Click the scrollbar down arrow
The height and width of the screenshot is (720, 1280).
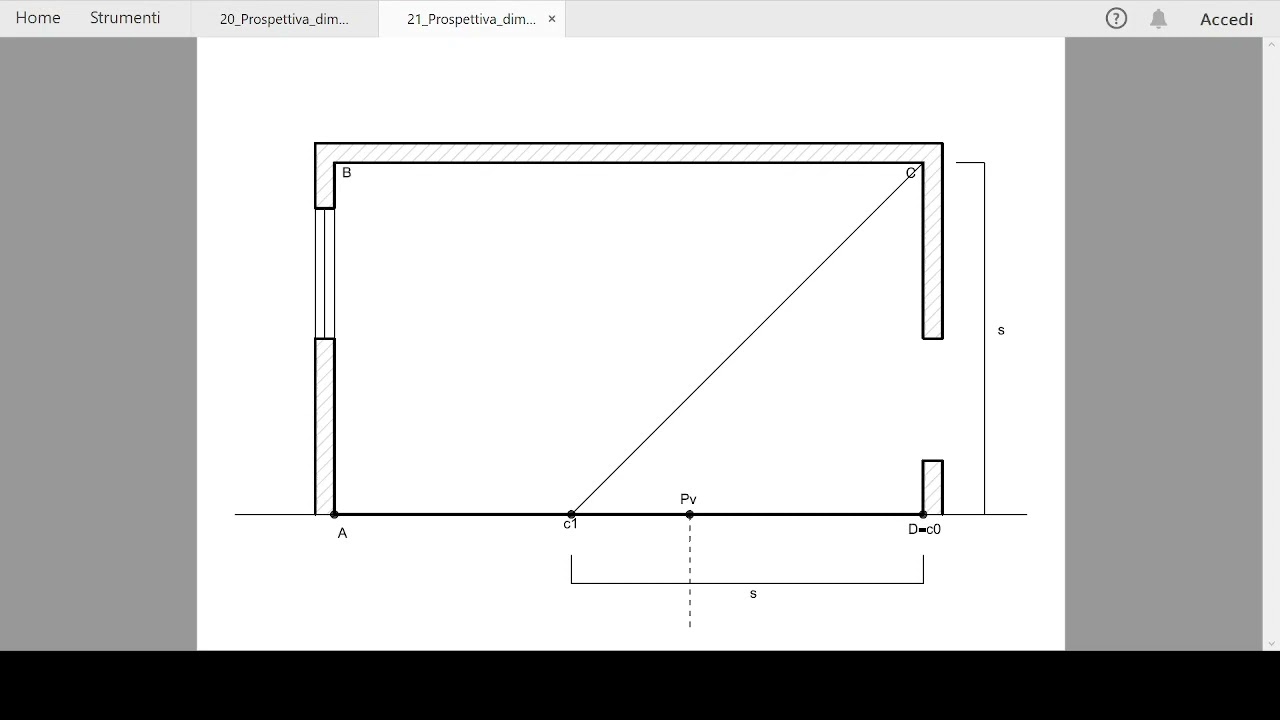1272,644
